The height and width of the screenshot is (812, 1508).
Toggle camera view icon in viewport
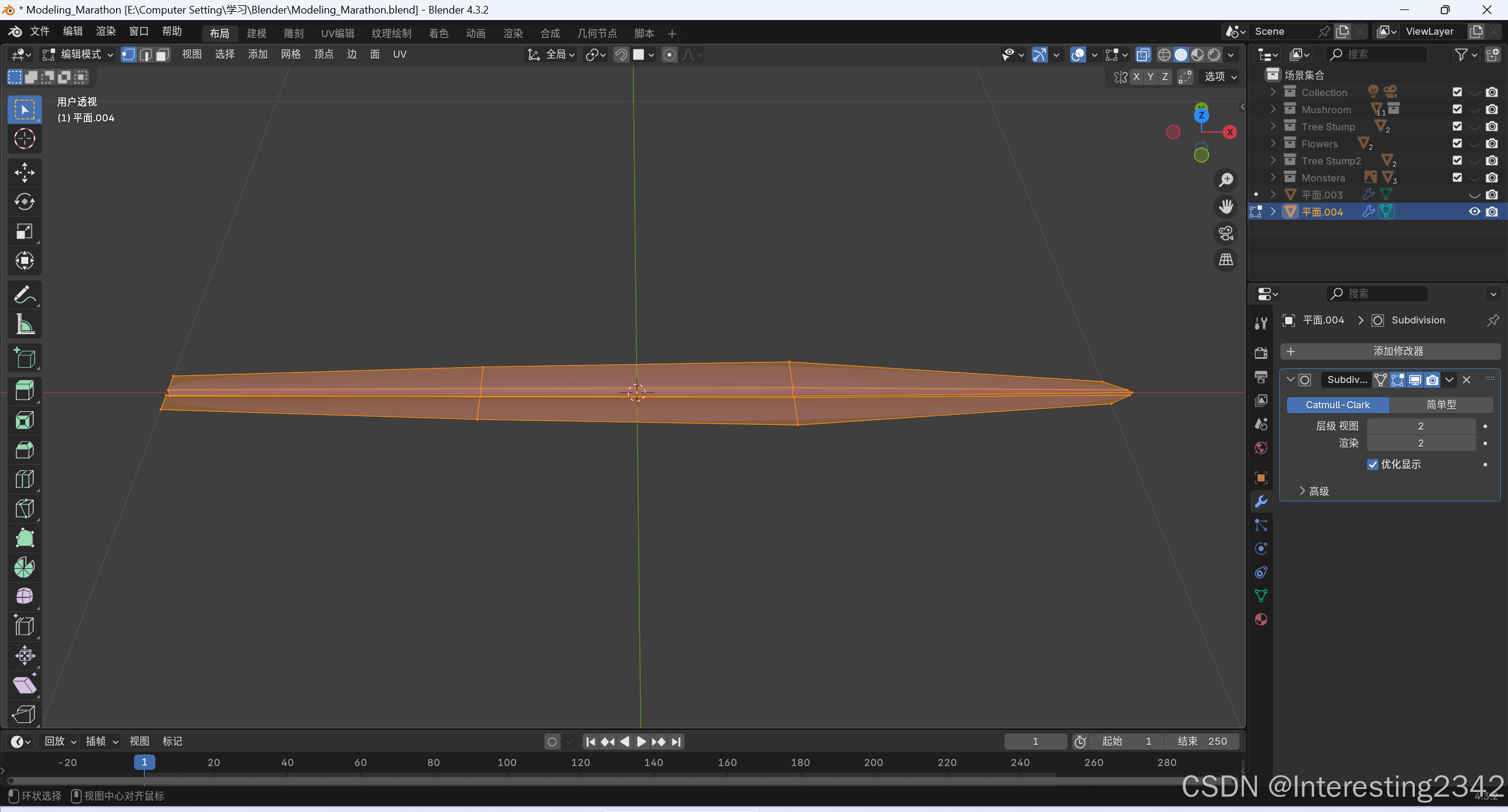click(1226, 233)
